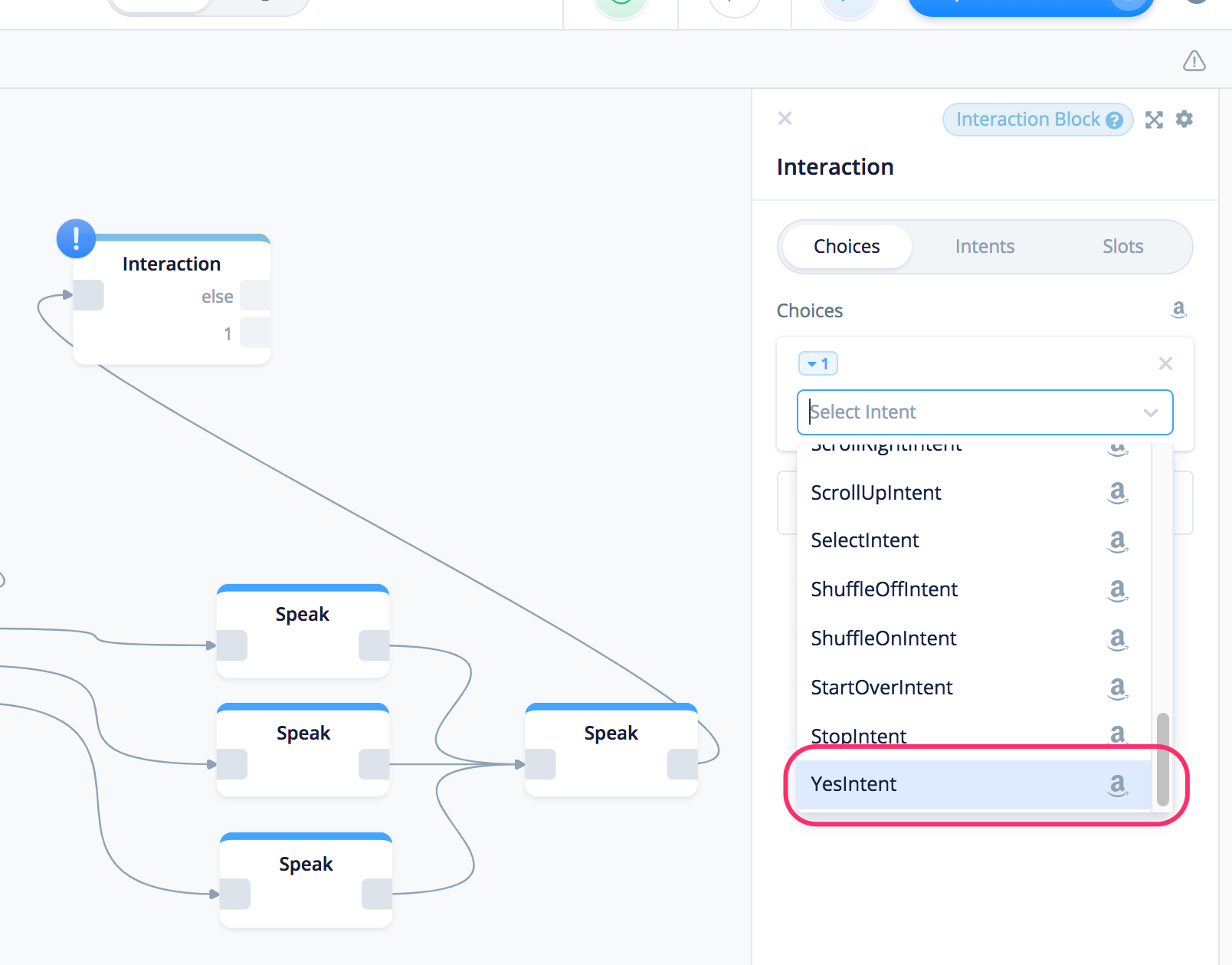Close the Interaction editor panel

click(785, 118)
